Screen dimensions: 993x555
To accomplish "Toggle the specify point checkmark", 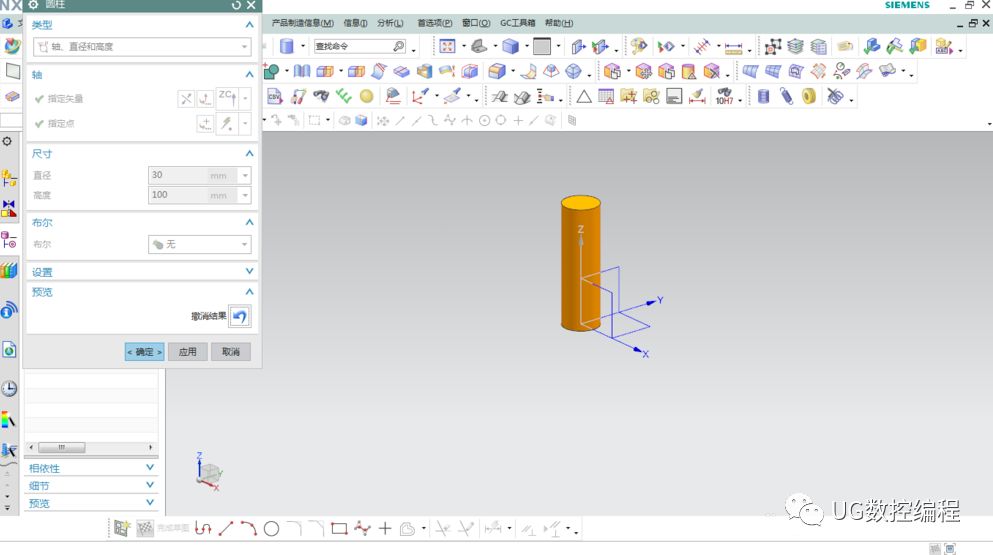I will [x=39, y=124].
